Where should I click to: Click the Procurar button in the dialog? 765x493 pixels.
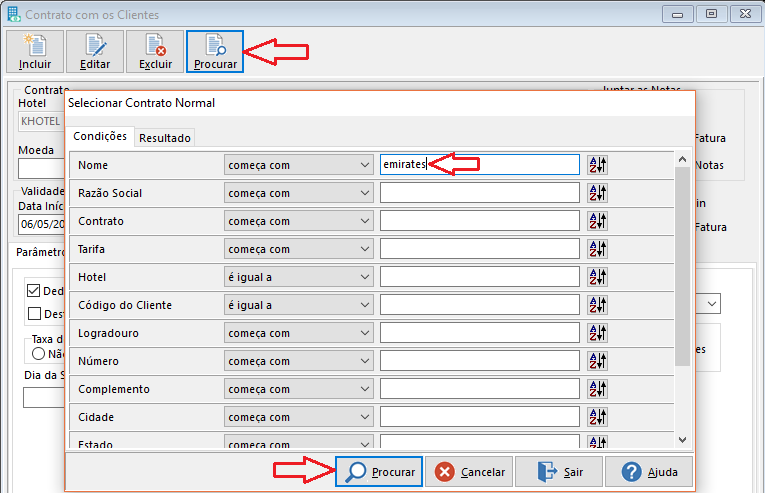(x=379, y=472)
